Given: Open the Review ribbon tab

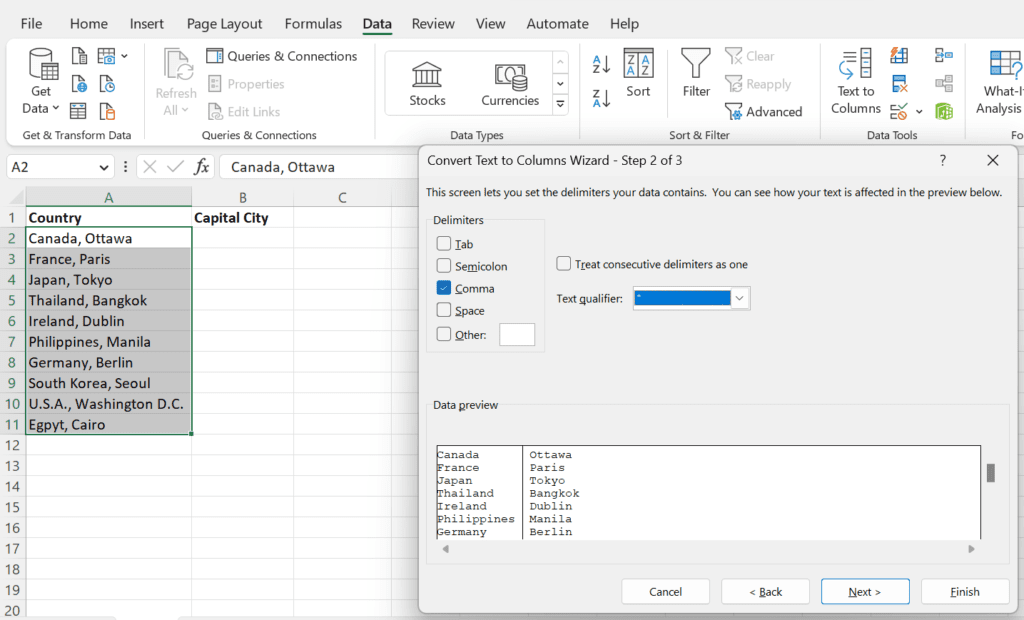Looking at the screenshot, I should pos(432,23).
